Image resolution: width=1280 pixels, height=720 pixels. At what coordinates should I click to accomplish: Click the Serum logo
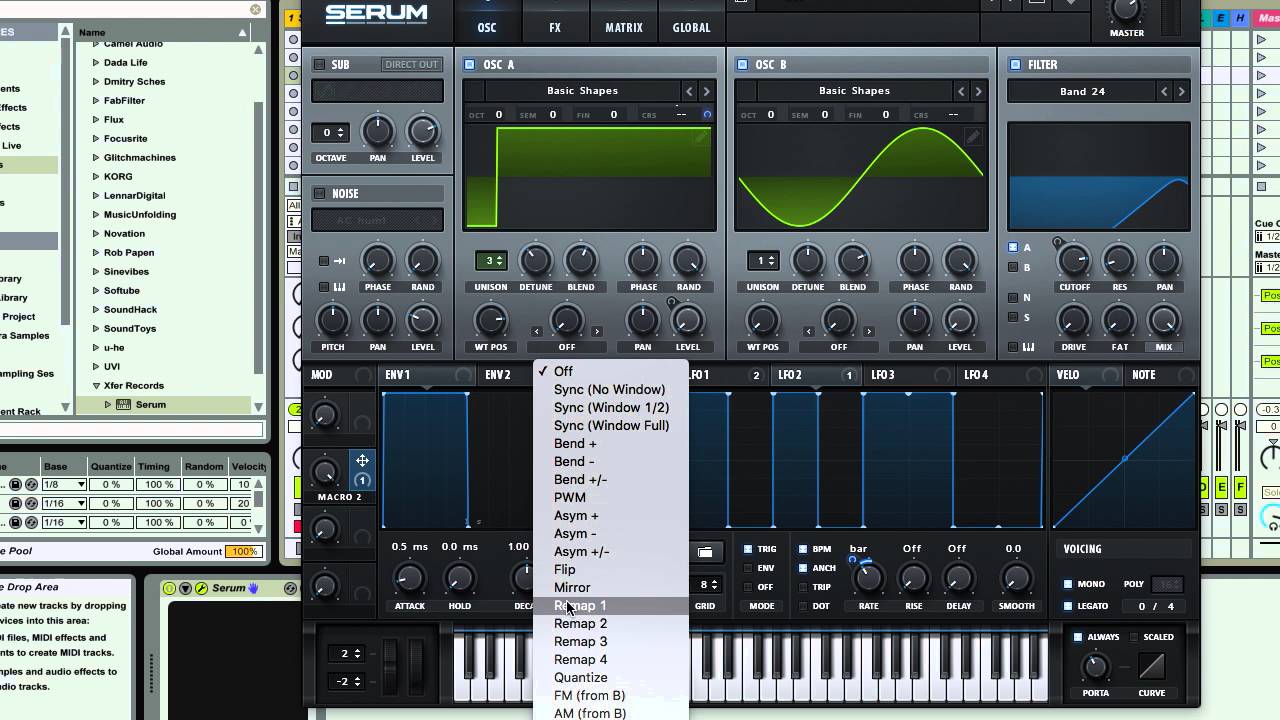pyautogui.click(x=377, y=14)
